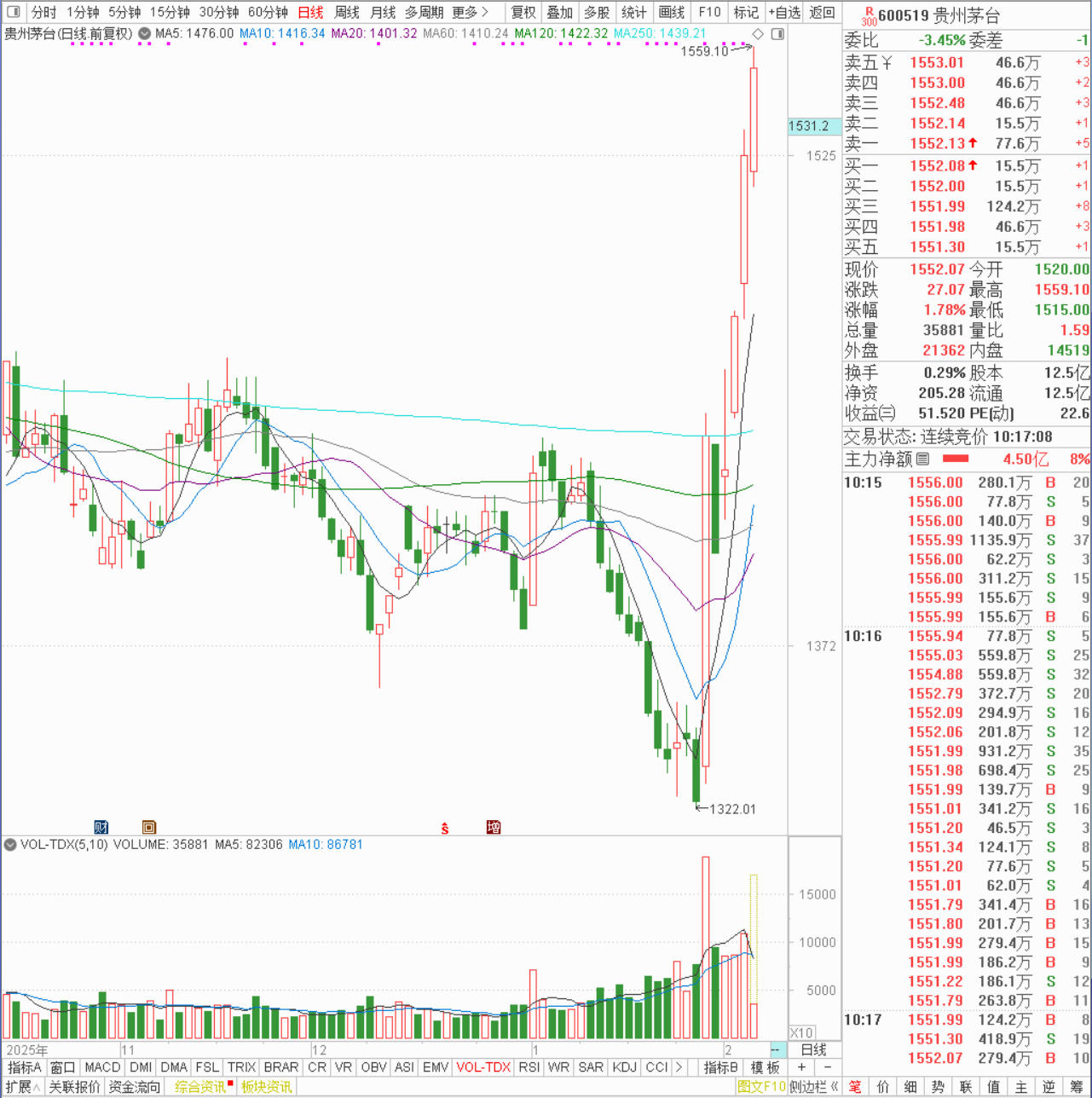This screenshot has height=1098, width=1092.
Task: Click the R300 margin badge beside stock code
Action: pyautogui.click(x=868, y=16)
